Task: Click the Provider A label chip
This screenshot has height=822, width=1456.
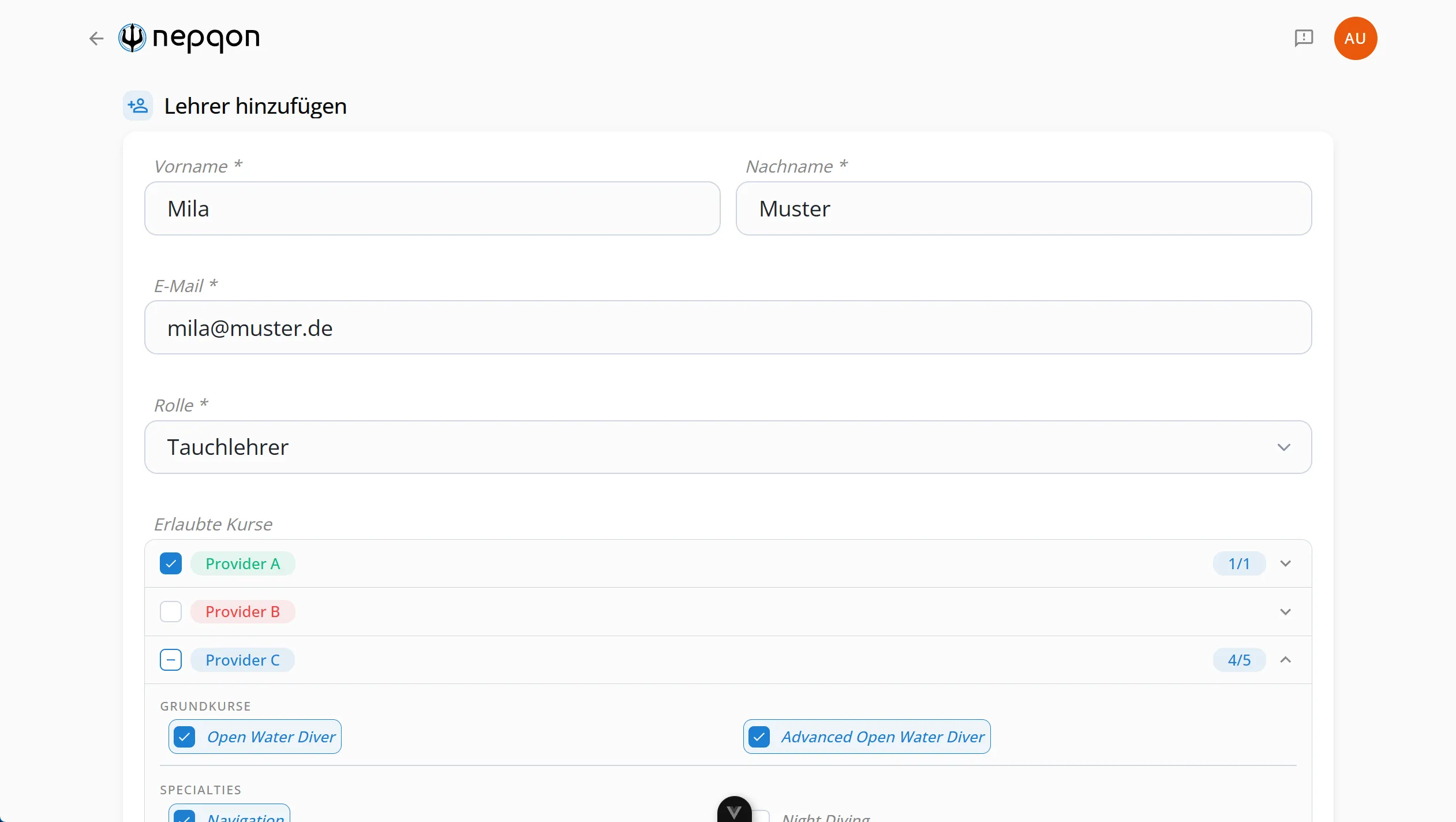Action: 242,563
